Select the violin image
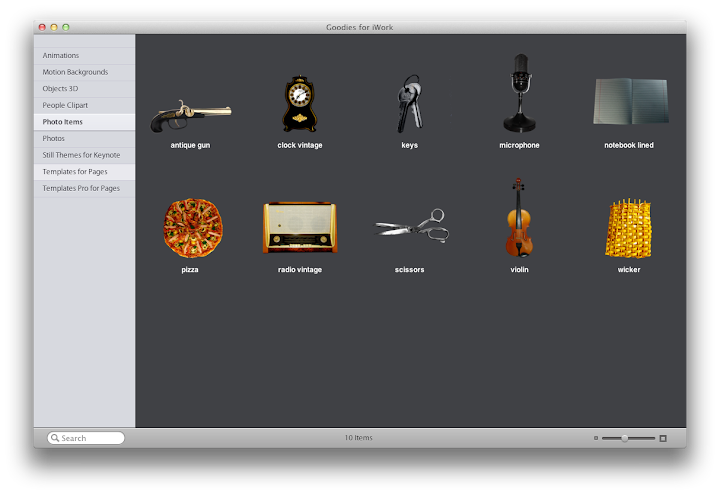 tap(519, 218)
